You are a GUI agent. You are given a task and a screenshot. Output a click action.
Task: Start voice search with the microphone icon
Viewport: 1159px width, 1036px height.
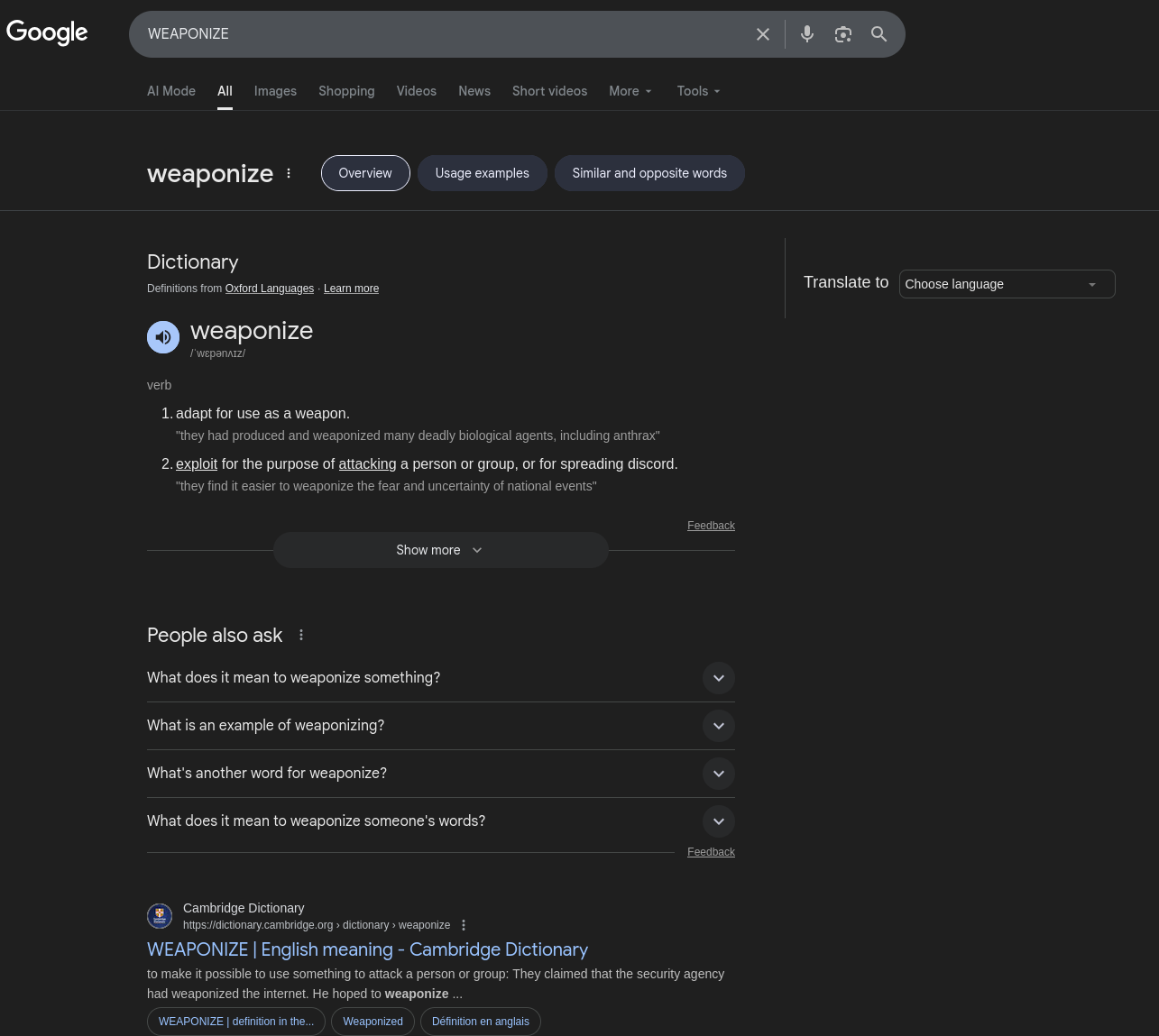click(x=807, y=34)
